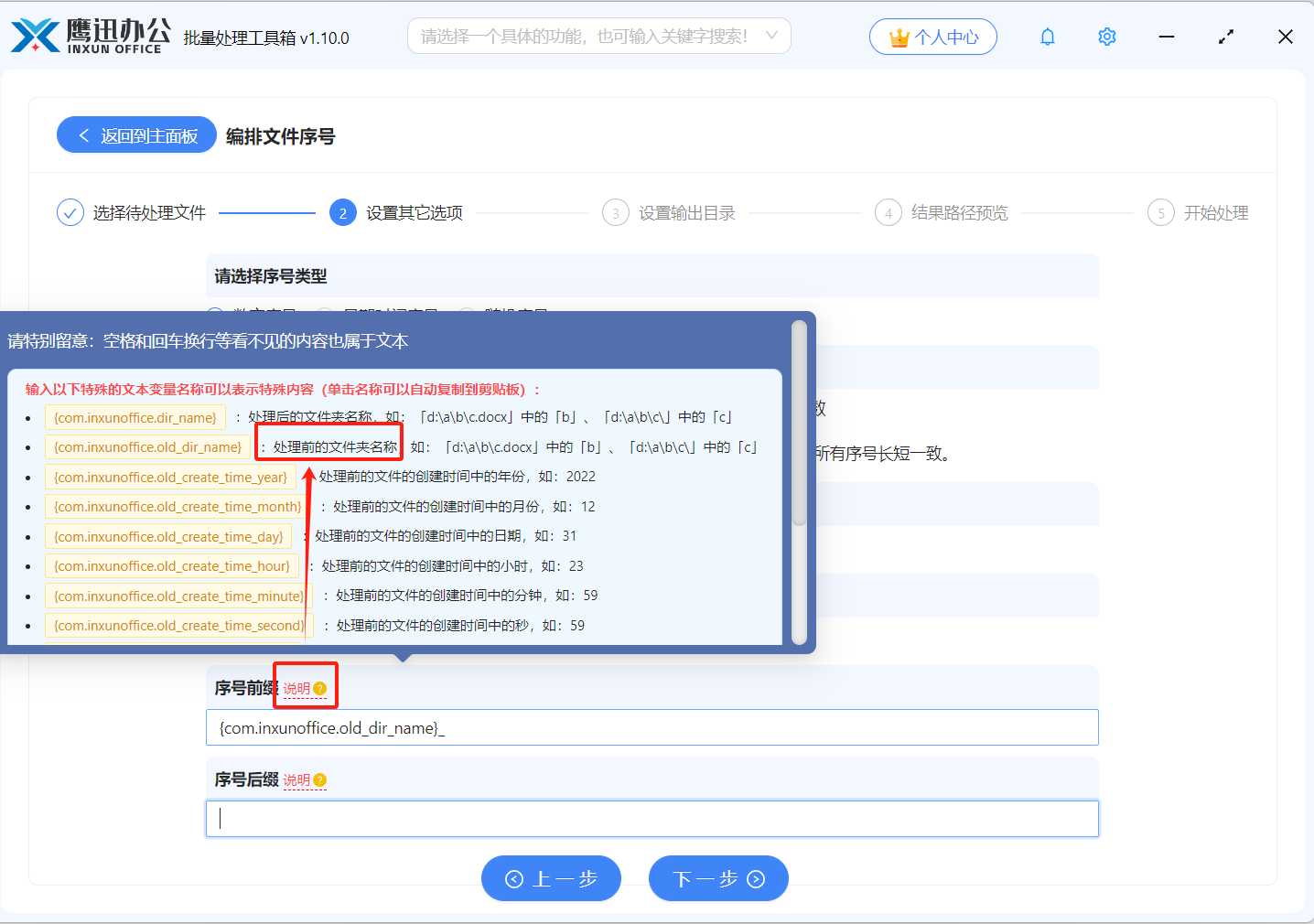
Task: Click text 处理前的文件的创建时间中的月份
Action: point(436,507)
